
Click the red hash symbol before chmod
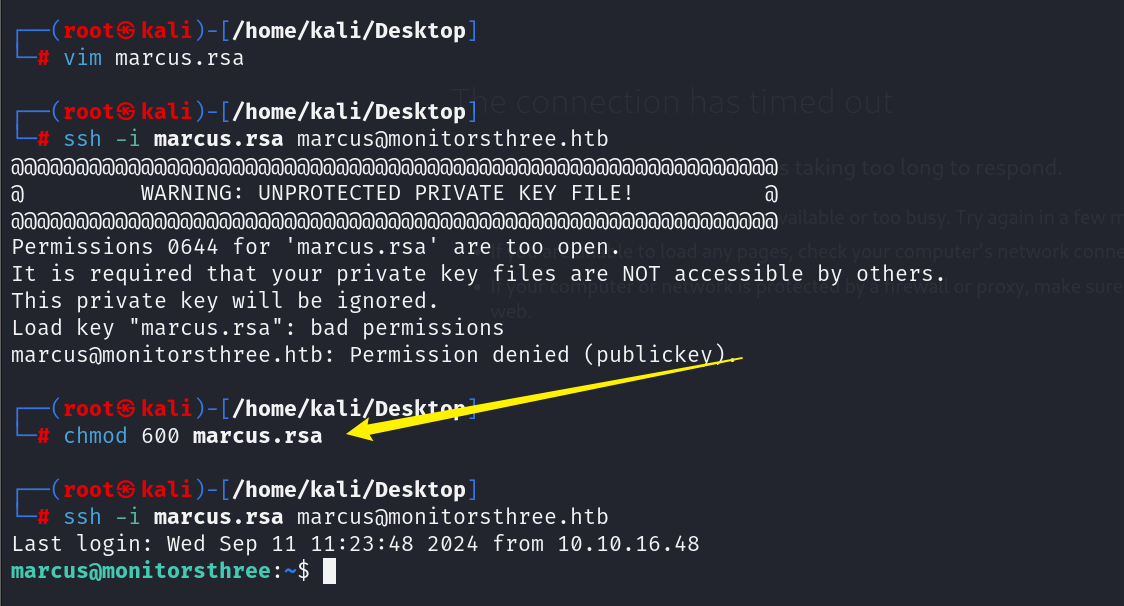[43, 435]
